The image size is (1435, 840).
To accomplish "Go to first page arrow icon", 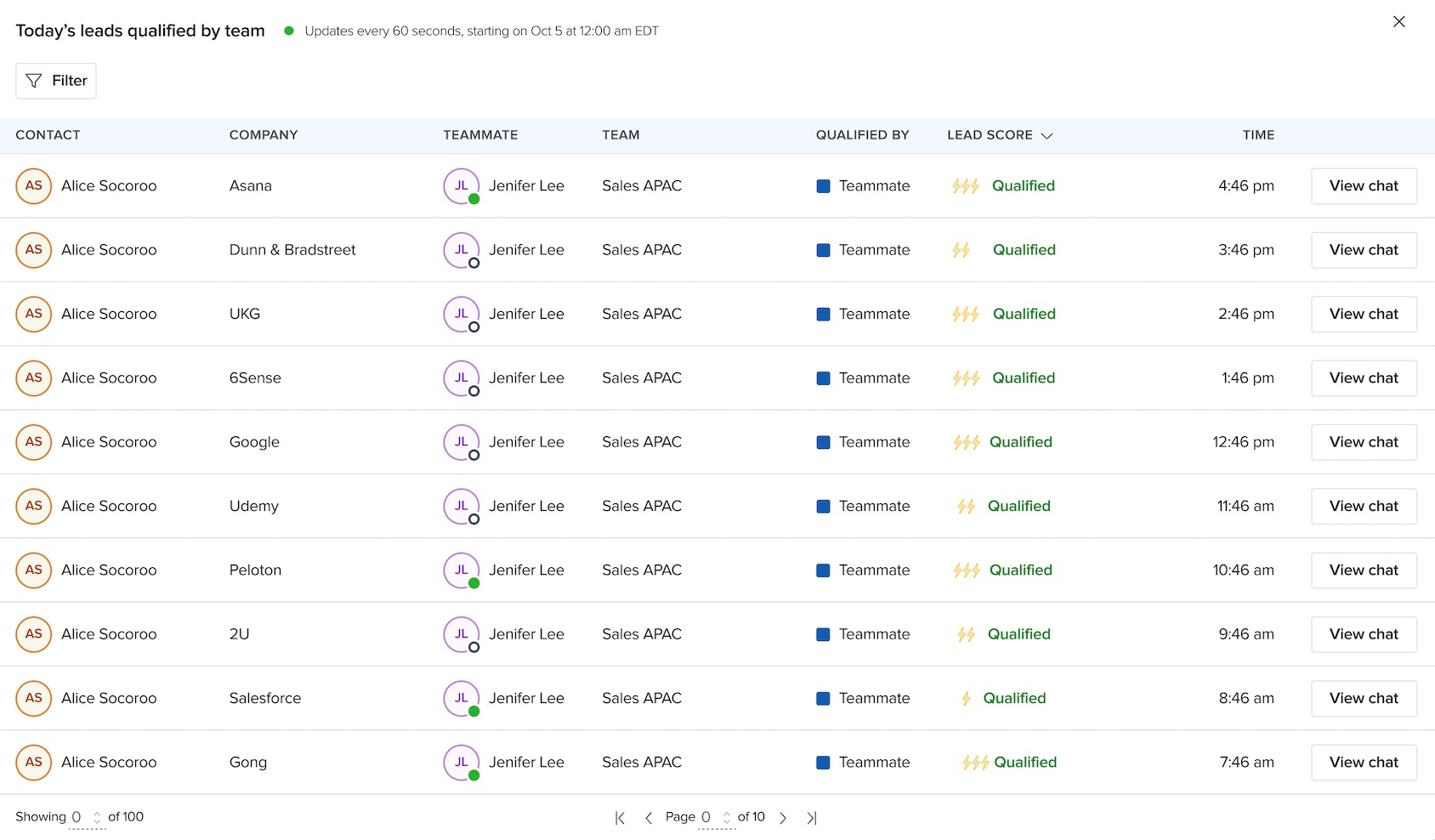I will point(621,818).
